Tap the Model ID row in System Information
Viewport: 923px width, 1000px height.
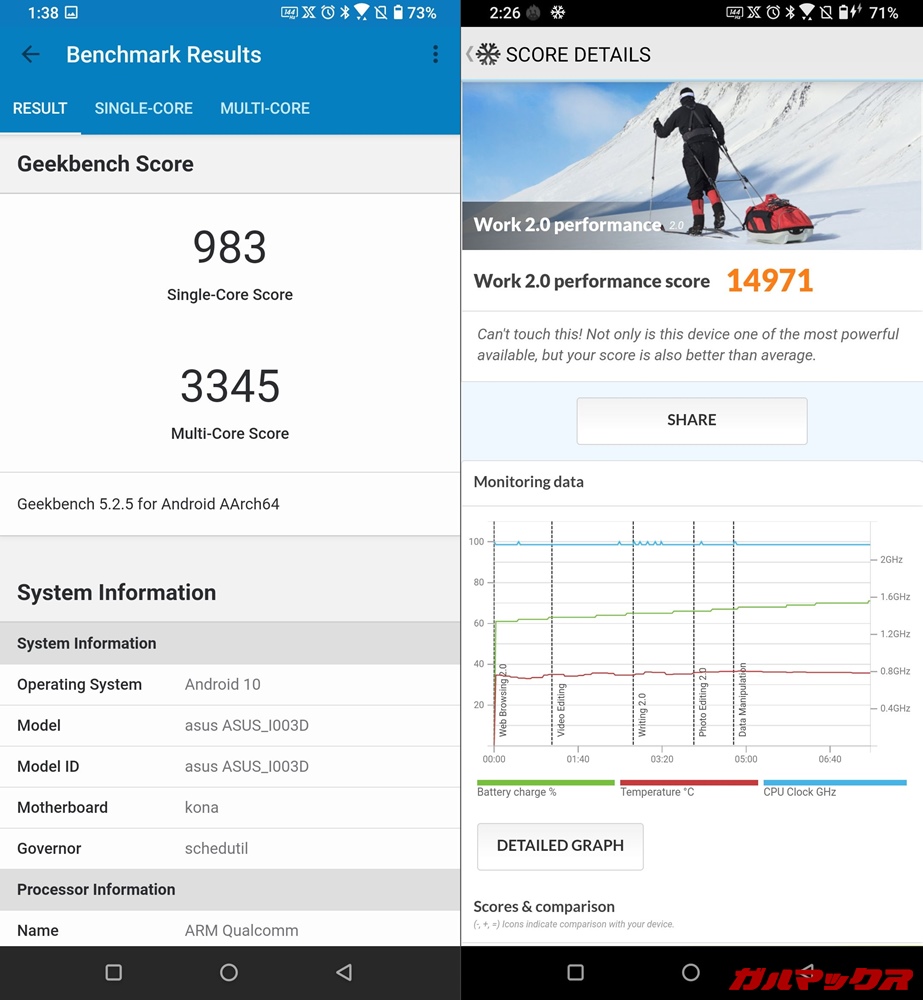coord(230,767)
